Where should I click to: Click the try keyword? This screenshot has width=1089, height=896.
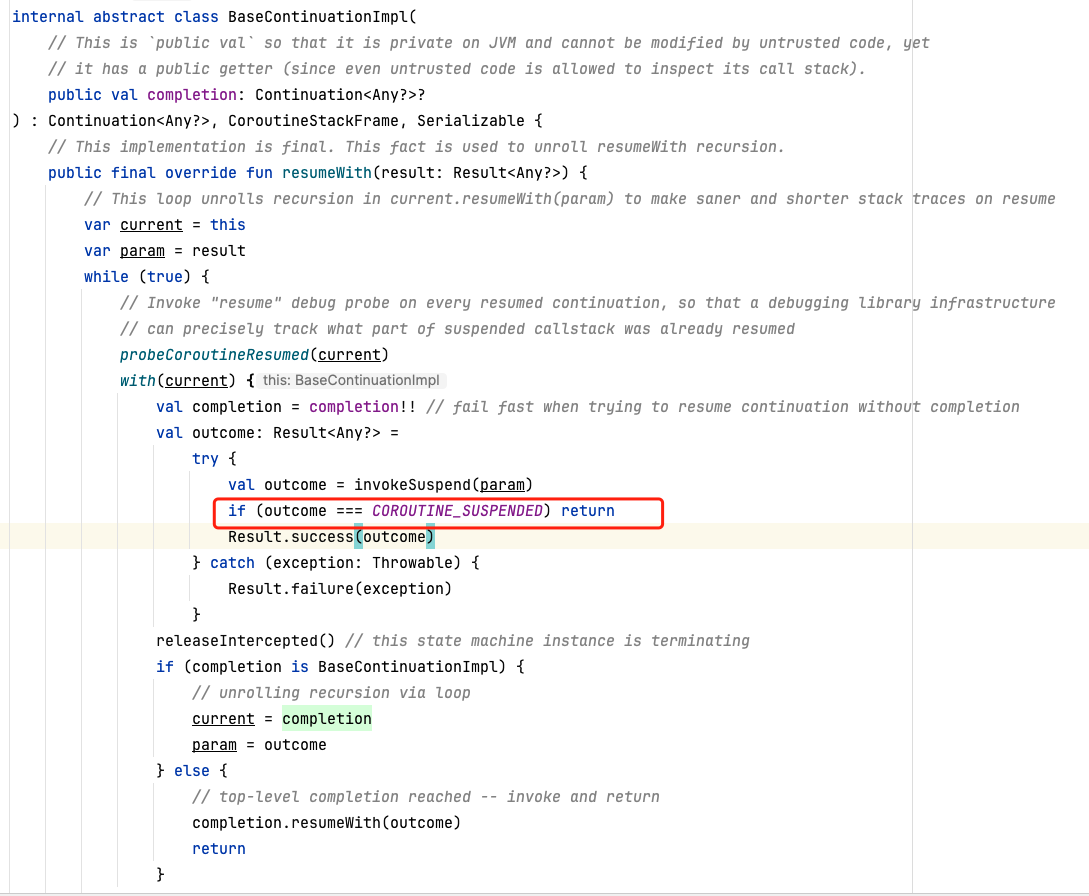coord(205,459)
